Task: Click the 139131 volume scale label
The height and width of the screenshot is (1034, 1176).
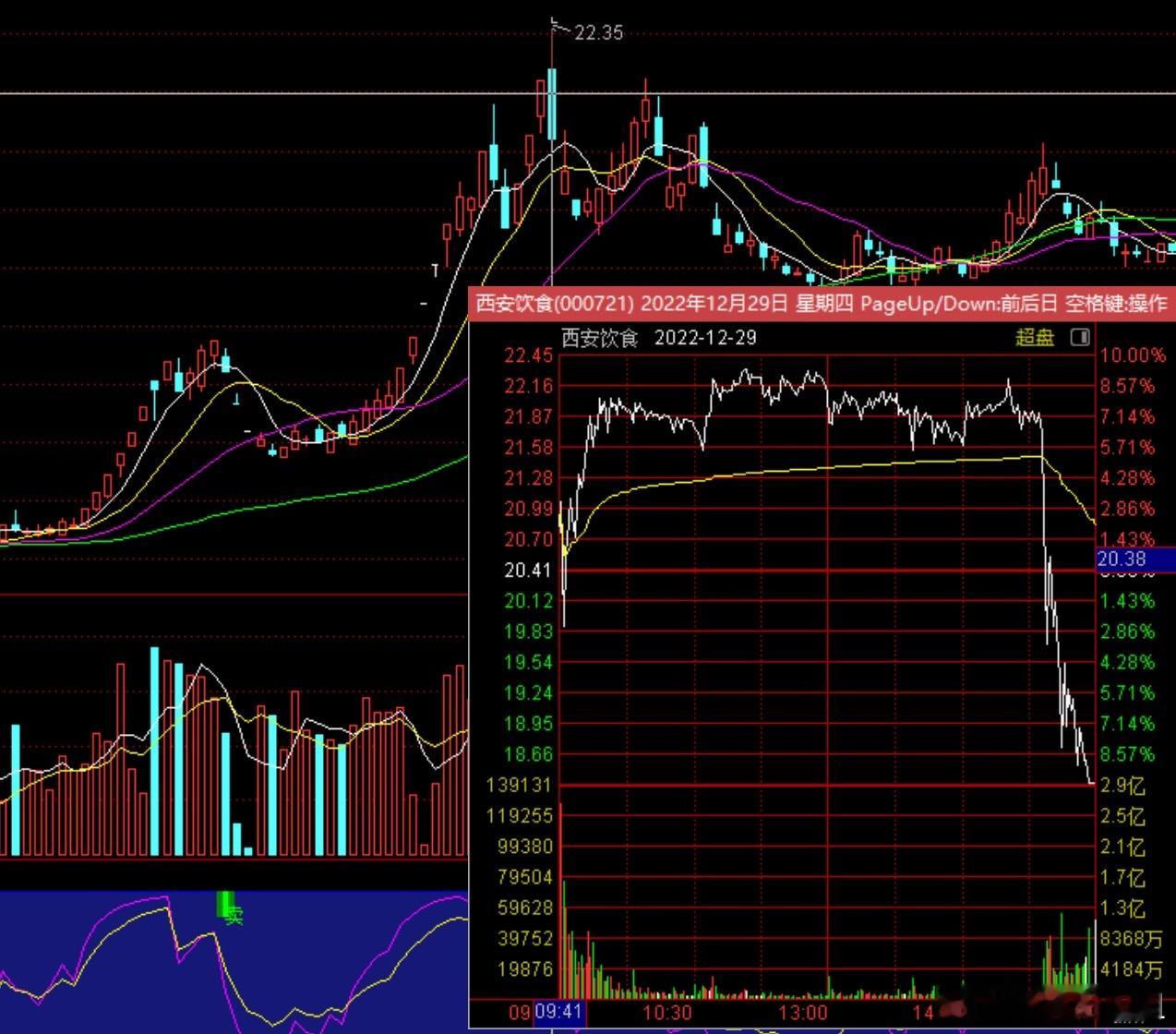Action: [x=518, y=785]
